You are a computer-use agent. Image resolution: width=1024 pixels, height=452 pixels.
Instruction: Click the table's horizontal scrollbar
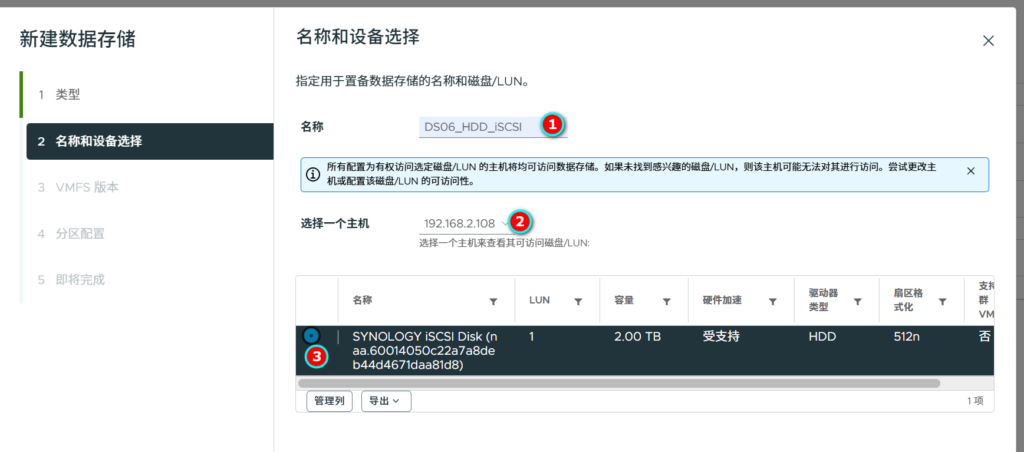(x=620, y=382)
